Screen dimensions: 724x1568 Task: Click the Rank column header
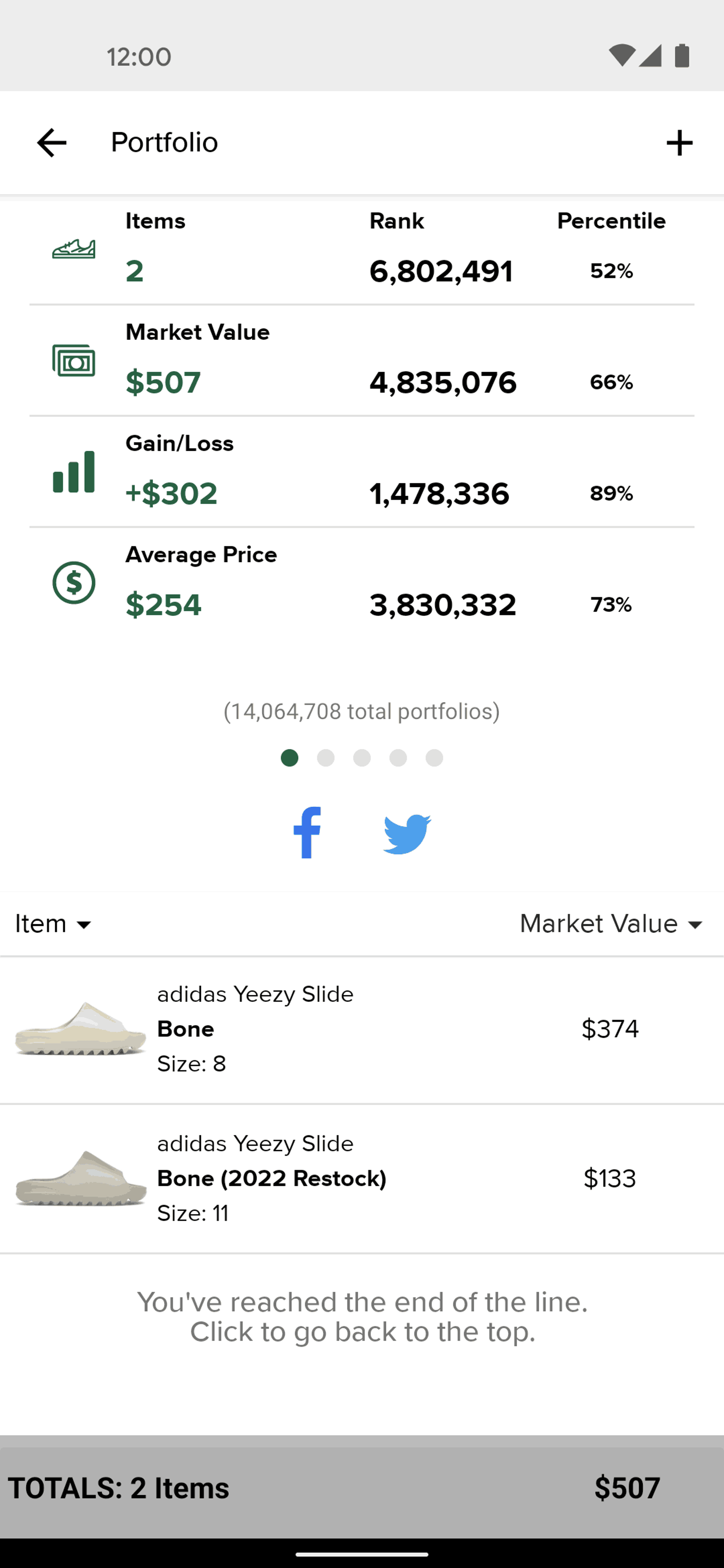397,221
